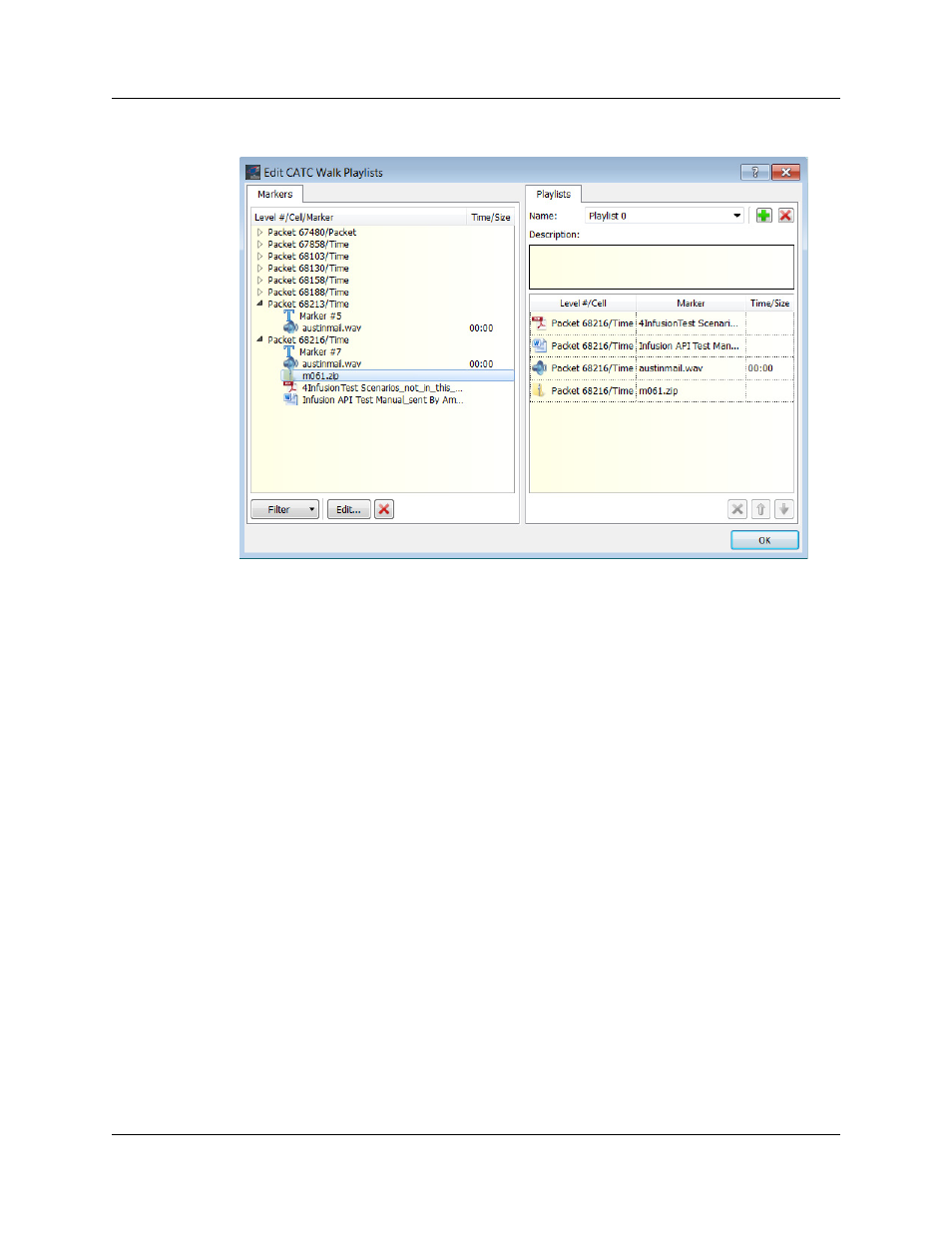The height and width of the screenshot is (1233, 952).
Task: Click the OK button
Action: 764,540
